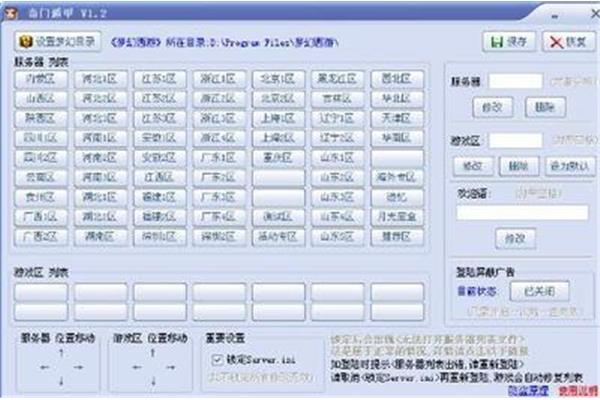The width and height of the screenshot is (600, 400).
Task: Select the 北京1区 server
Action: pos(278,79)
